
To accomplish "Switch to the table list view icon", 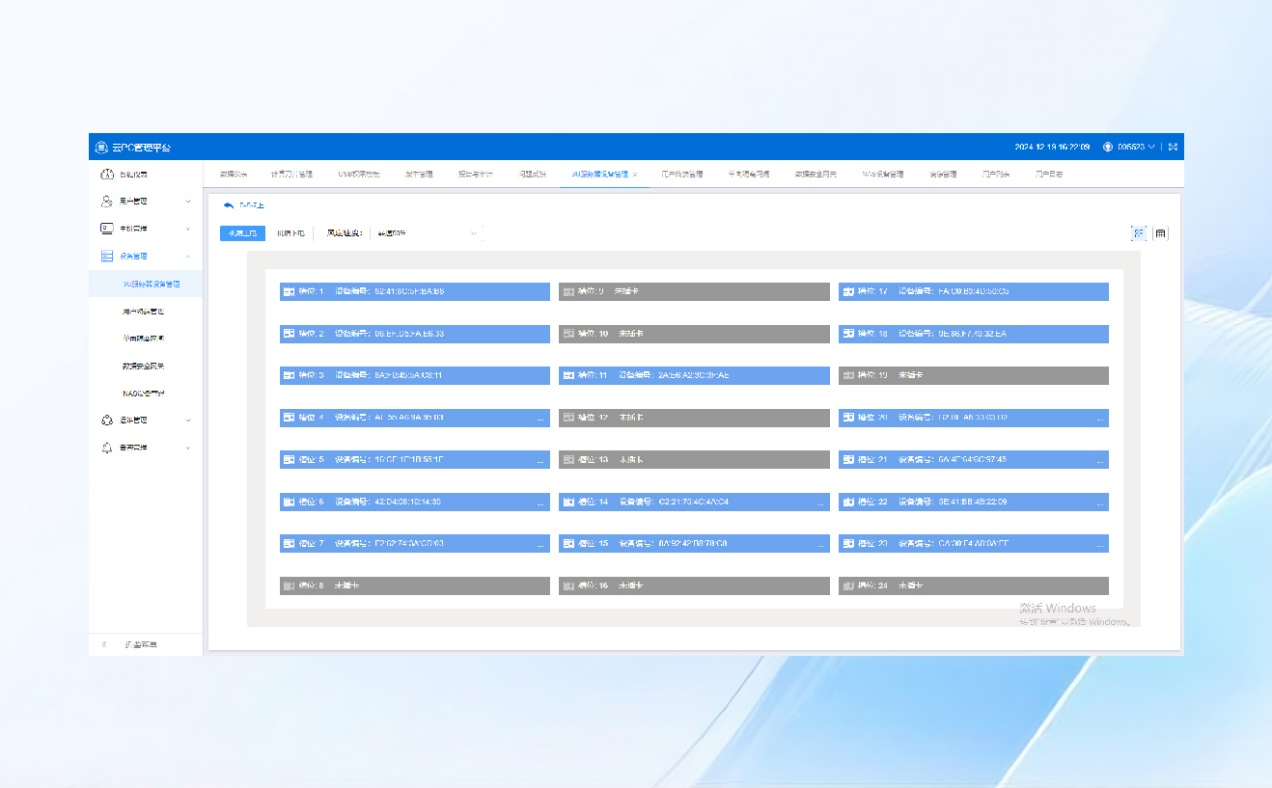I will [1160, 233].
